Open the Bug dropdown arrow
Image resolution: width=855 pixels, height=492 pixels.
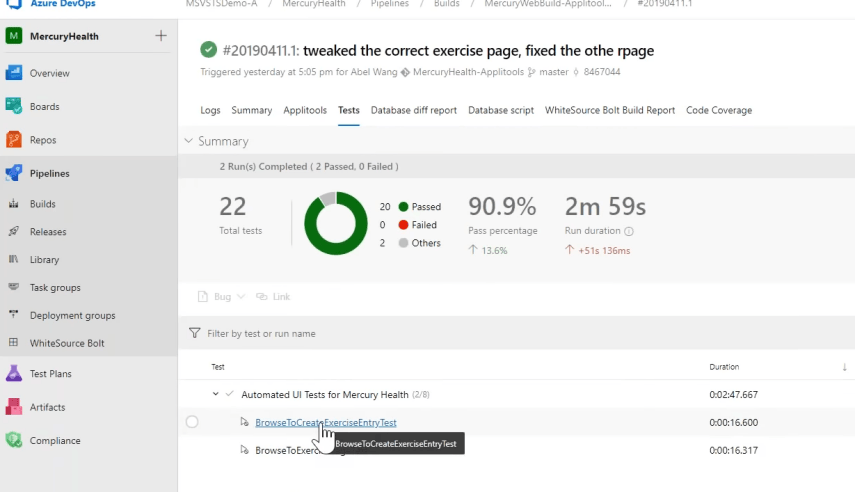click(241, 296)
